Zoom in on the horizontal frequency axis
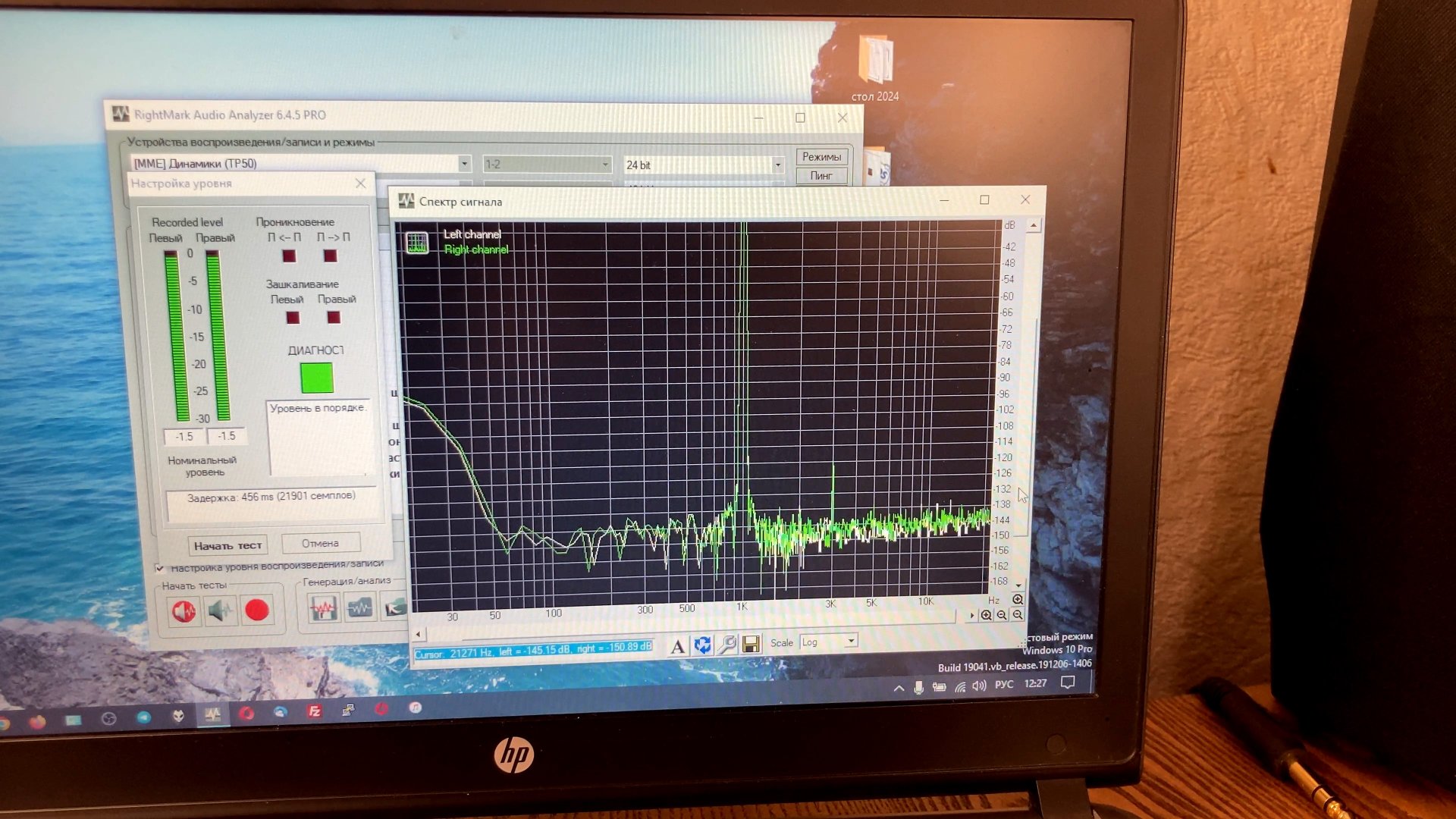The image size is (1456, 819). point(986,615)
